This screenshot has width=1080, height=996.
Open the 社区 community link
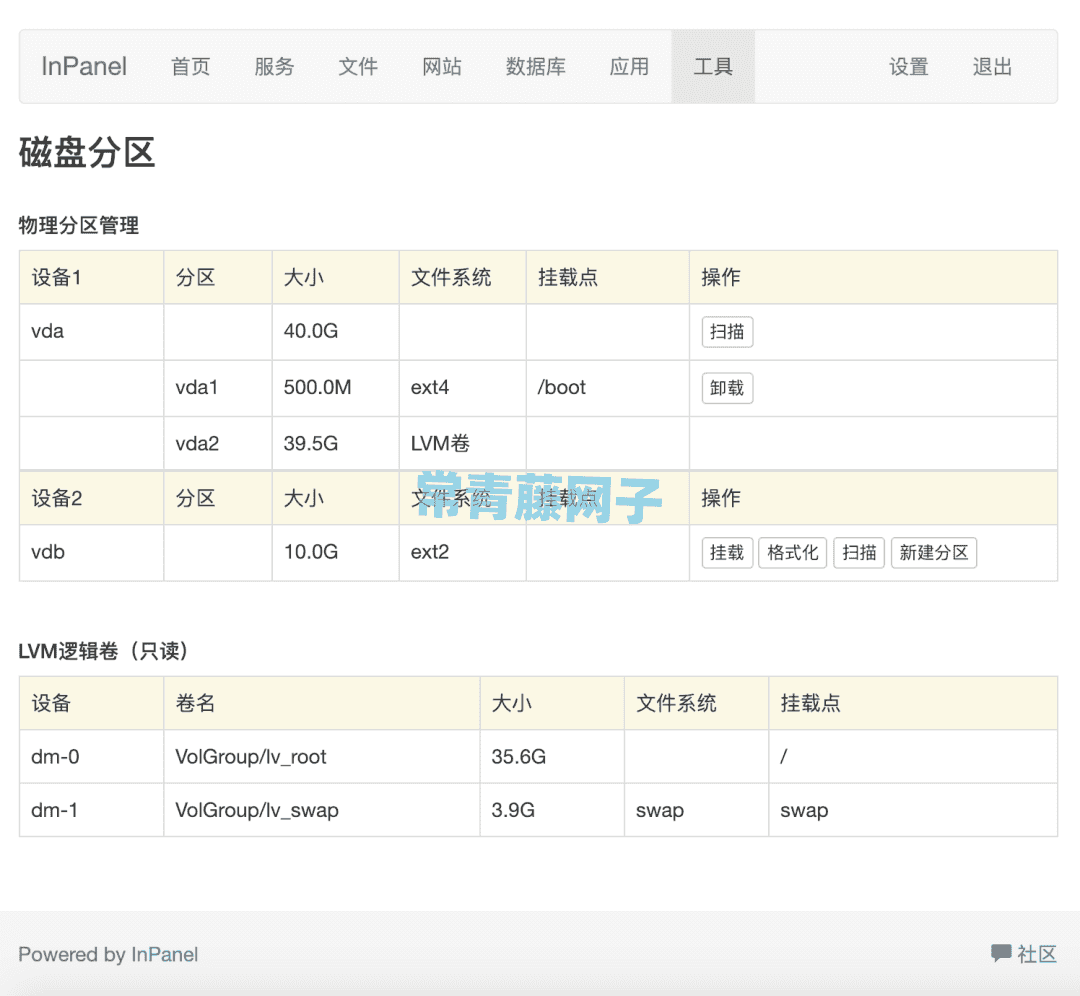click(1036, 954)
